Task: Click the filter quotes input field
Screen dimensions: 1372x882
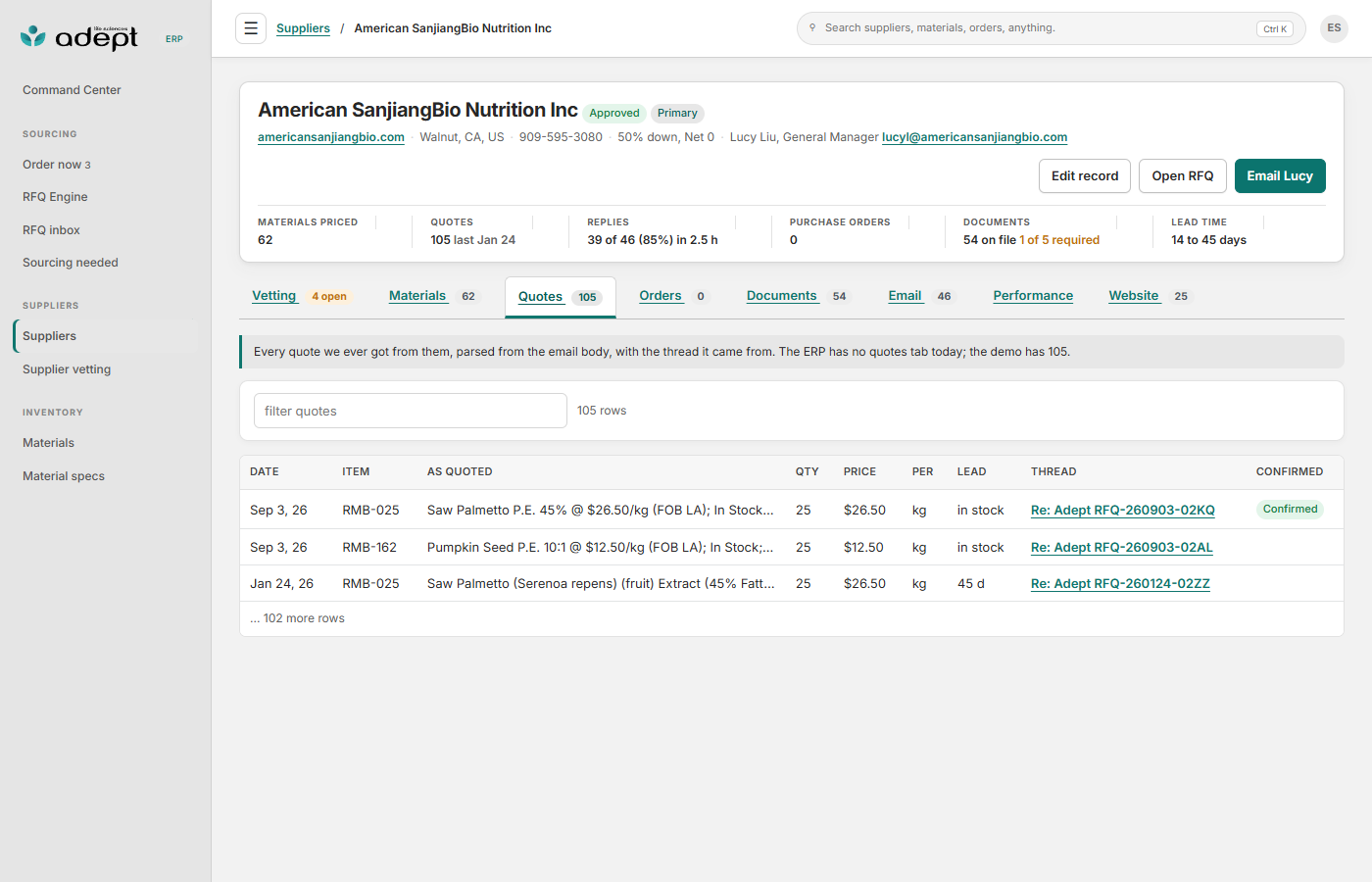Action: click(x=411, y=411)
